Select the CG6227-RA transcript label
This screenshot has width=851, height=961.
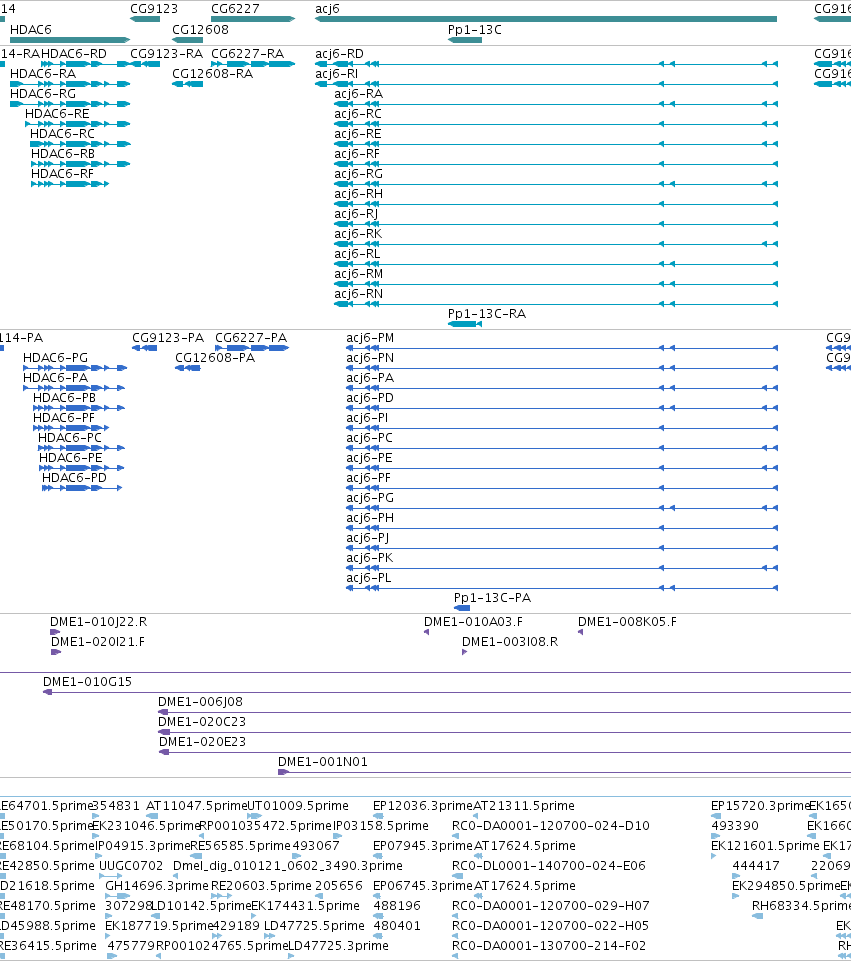pos(248,53)
